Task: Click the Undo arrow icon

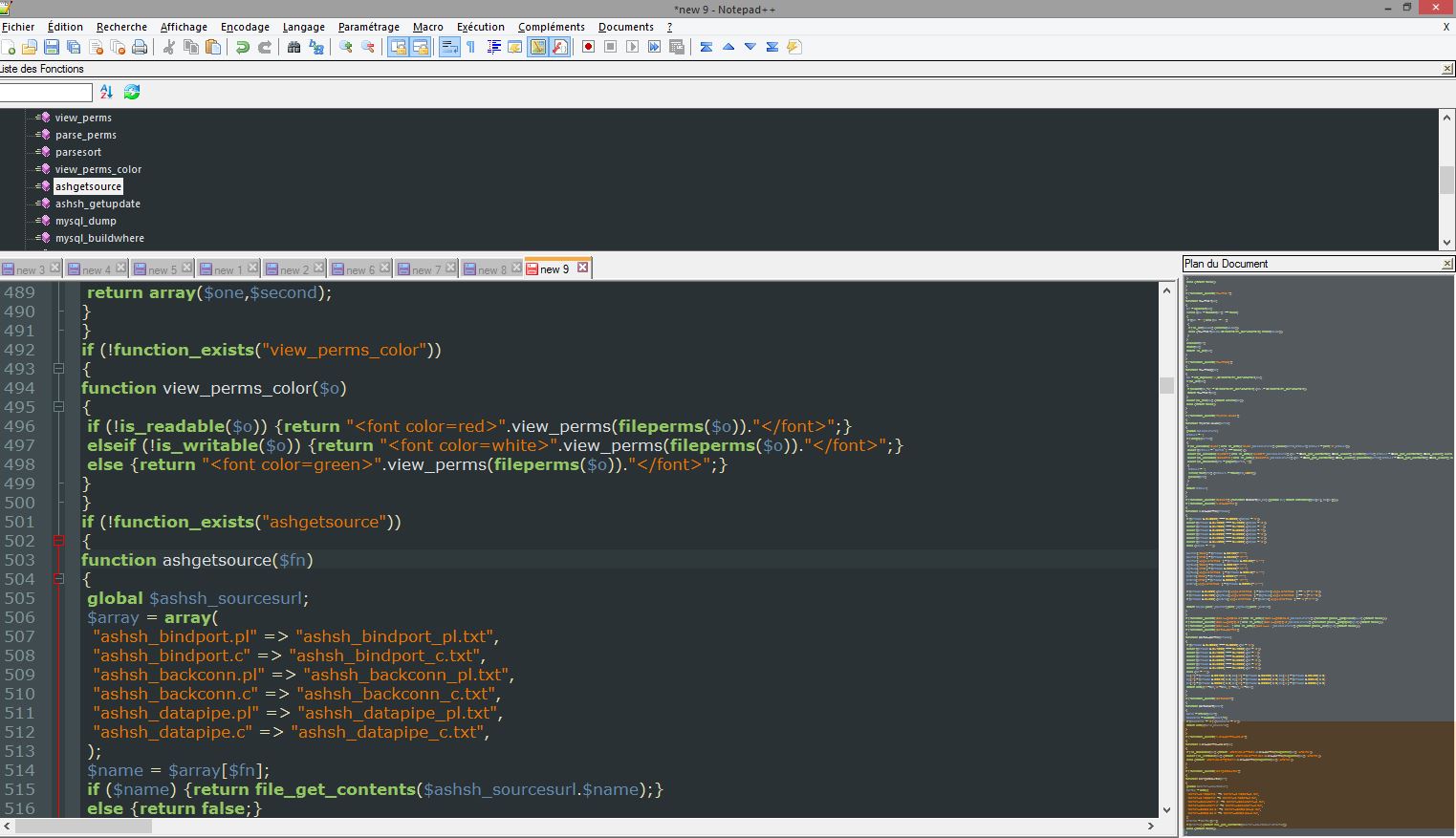Action: pyautogui.click(x=243, y=47)
